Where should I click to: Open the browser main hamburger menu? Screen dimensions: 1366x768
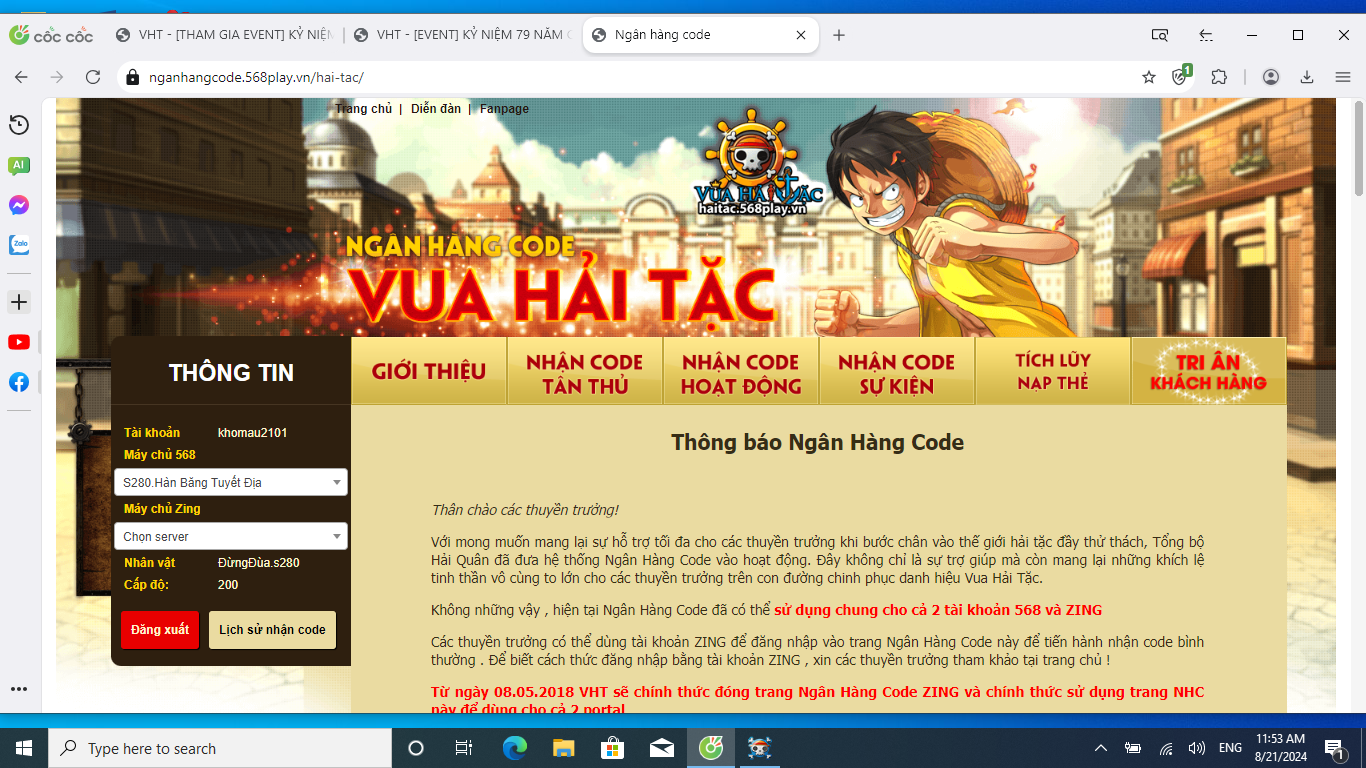(x=1343, y=77)
